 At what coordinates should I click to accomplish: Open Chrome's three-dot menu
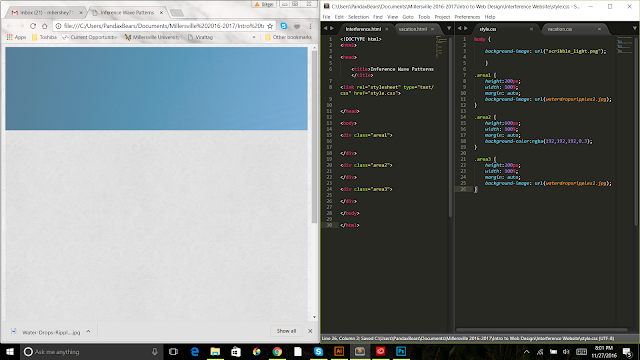pyautogui.click(x=310, y=26)
